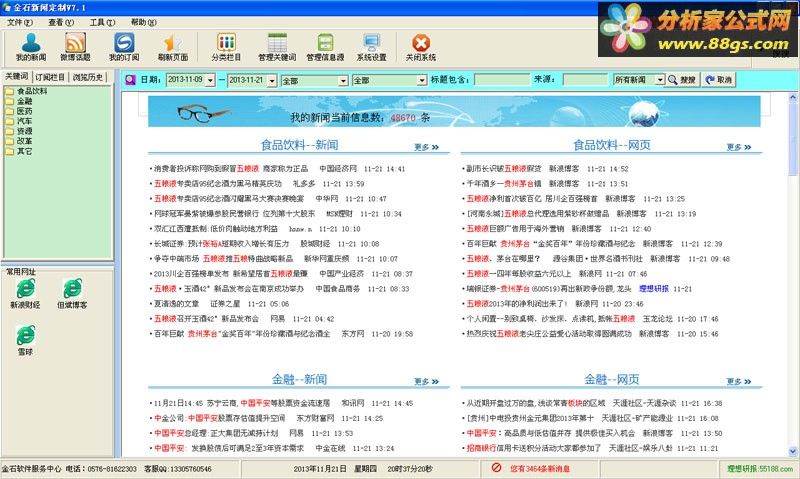Click scrollbar up arrow of news page
Screen dimensions: 800x479
point(793,97)
